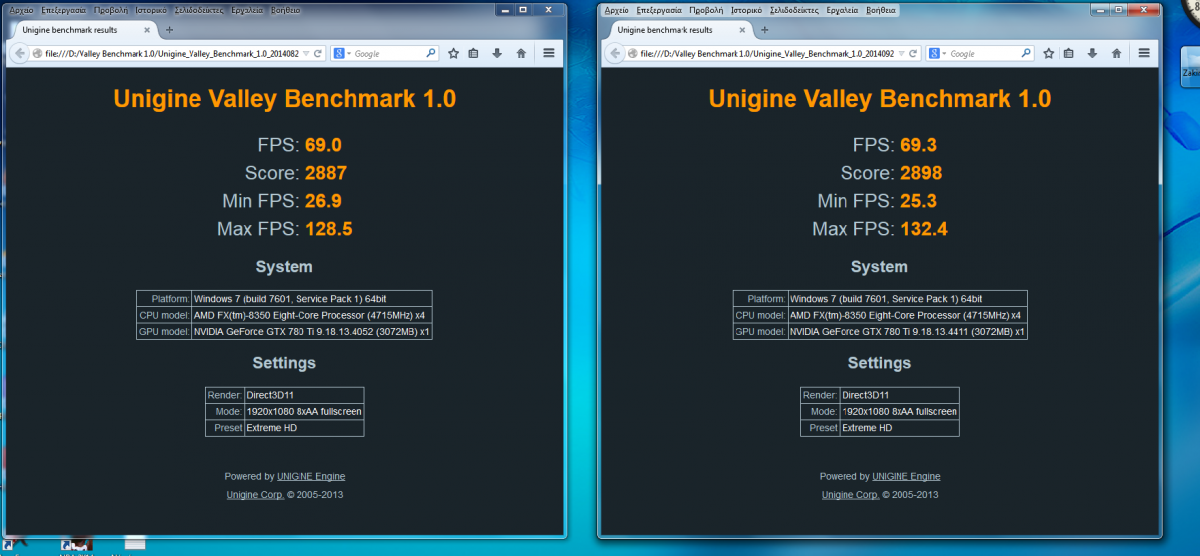Open a new tab in the right window
1200x556 pixels.
pyautogui.click(x=765, y=30)
